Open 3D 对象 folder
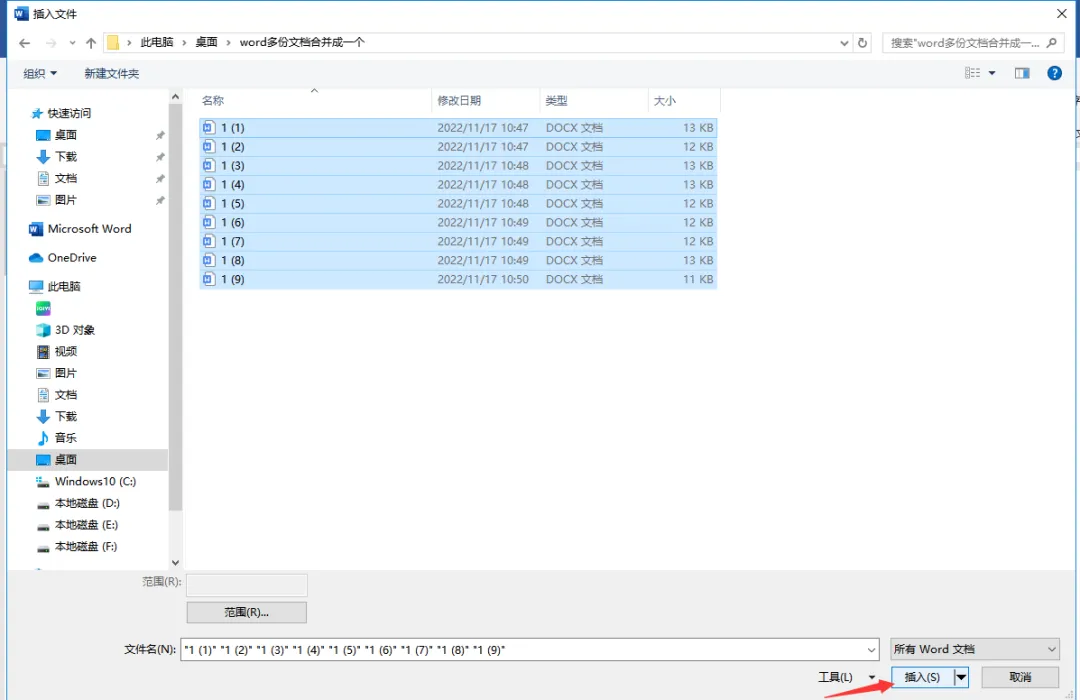 74,330
